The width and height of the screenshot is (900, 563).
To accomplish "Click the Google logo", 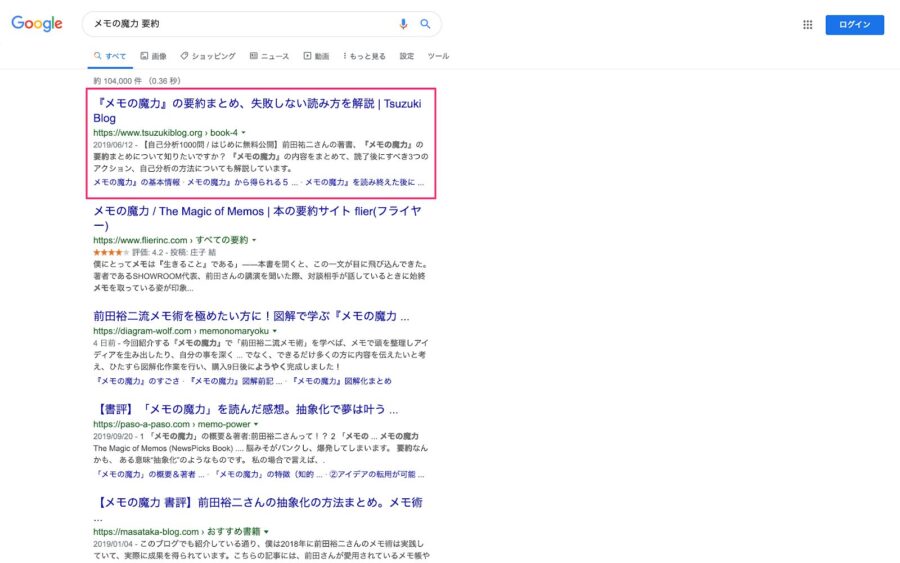I will 37,24.
